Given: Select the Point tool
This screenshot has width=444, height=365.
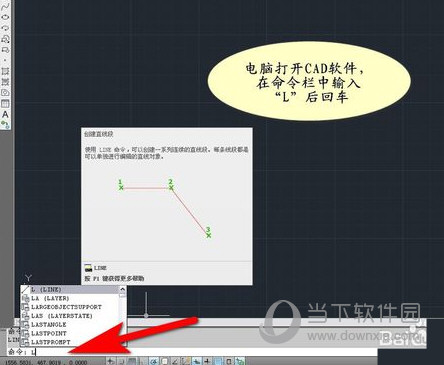Looking at the screenshot, I should coord(5,60).
